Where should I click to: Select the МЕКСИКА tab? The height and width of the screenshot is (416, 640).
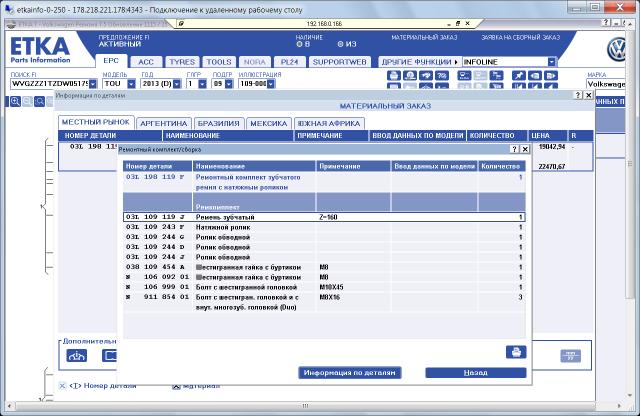click(269, 123)
